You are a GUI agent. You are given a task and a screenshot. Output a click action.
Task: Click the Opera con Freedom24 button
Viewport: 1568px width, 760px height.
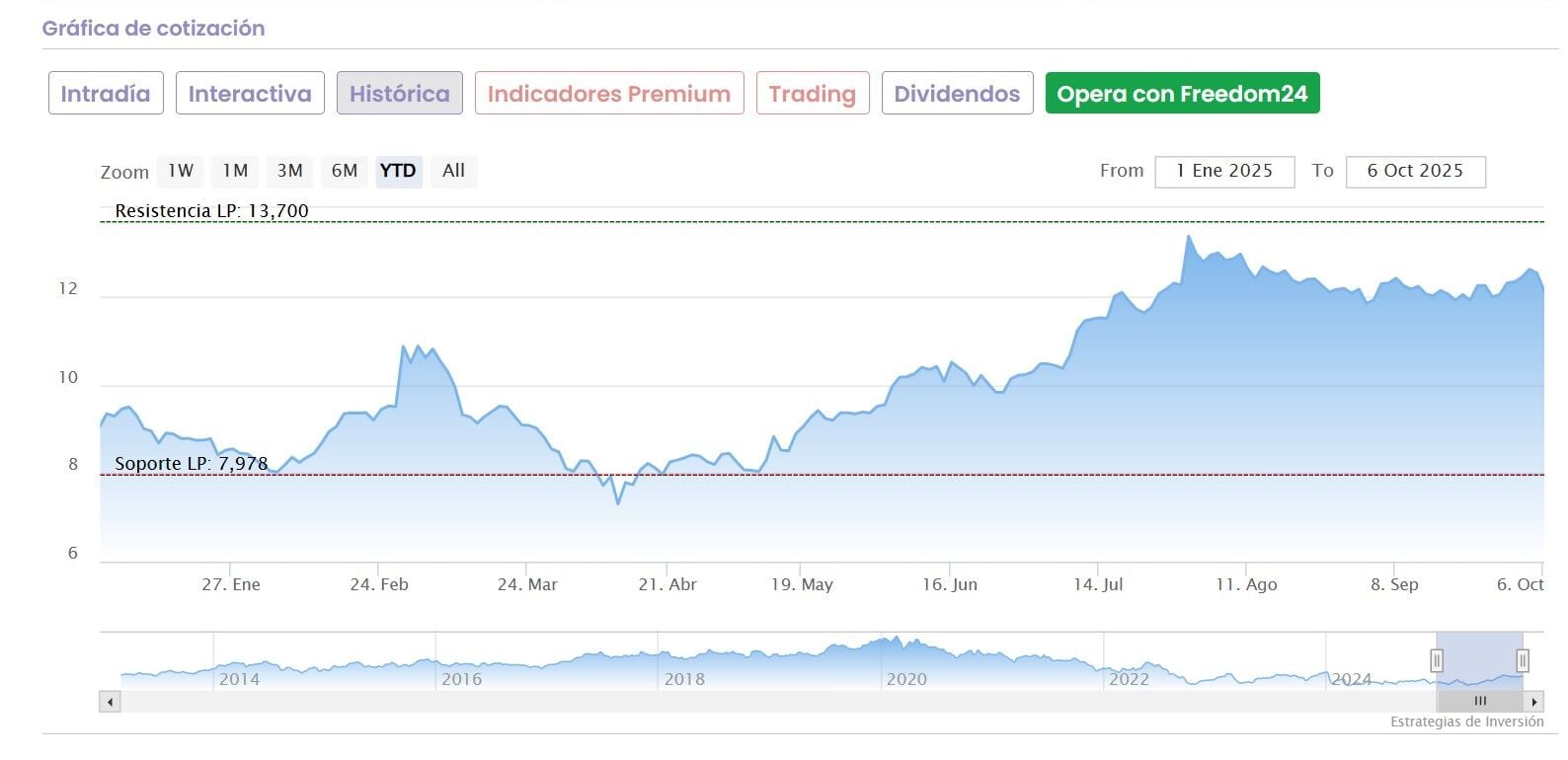tap(1182, 94)
